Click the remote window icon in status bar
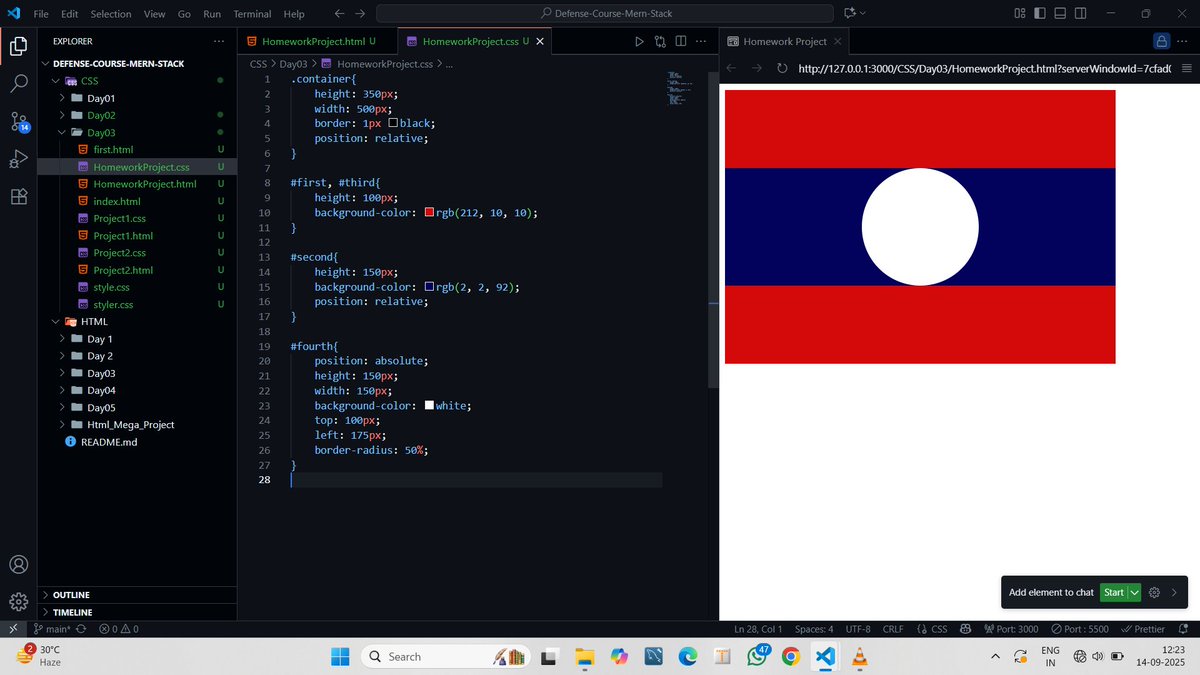Viewport: 1200px width, 675px height. (11, 629)
